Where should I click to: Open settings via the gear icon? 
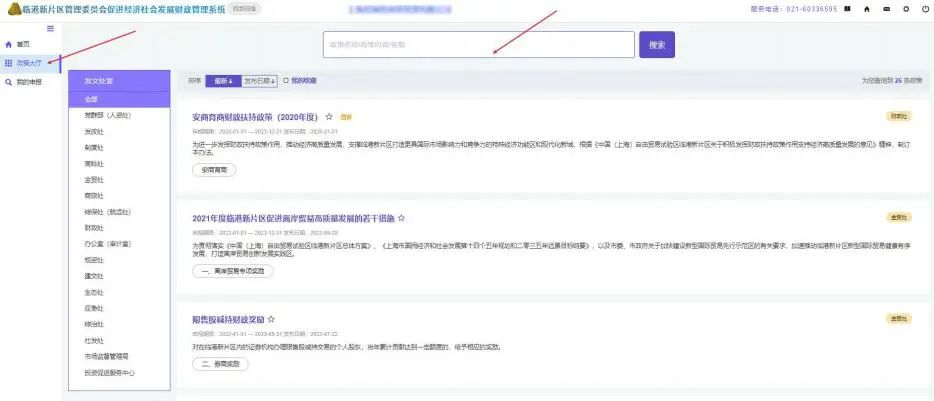(906, 10)
